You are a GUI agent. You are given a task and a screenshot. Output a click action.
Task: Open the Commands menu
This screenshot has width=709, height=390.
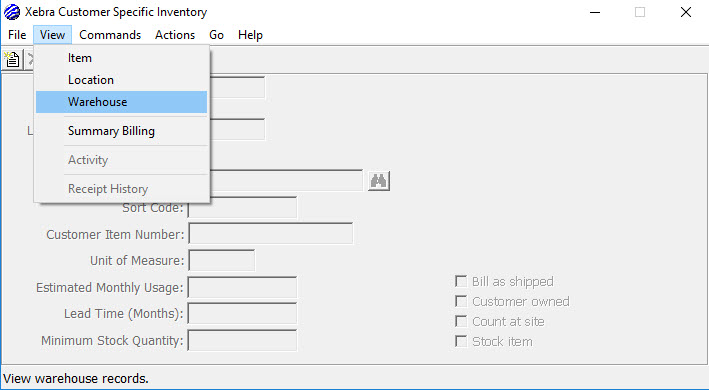click(x=110, y=35)
